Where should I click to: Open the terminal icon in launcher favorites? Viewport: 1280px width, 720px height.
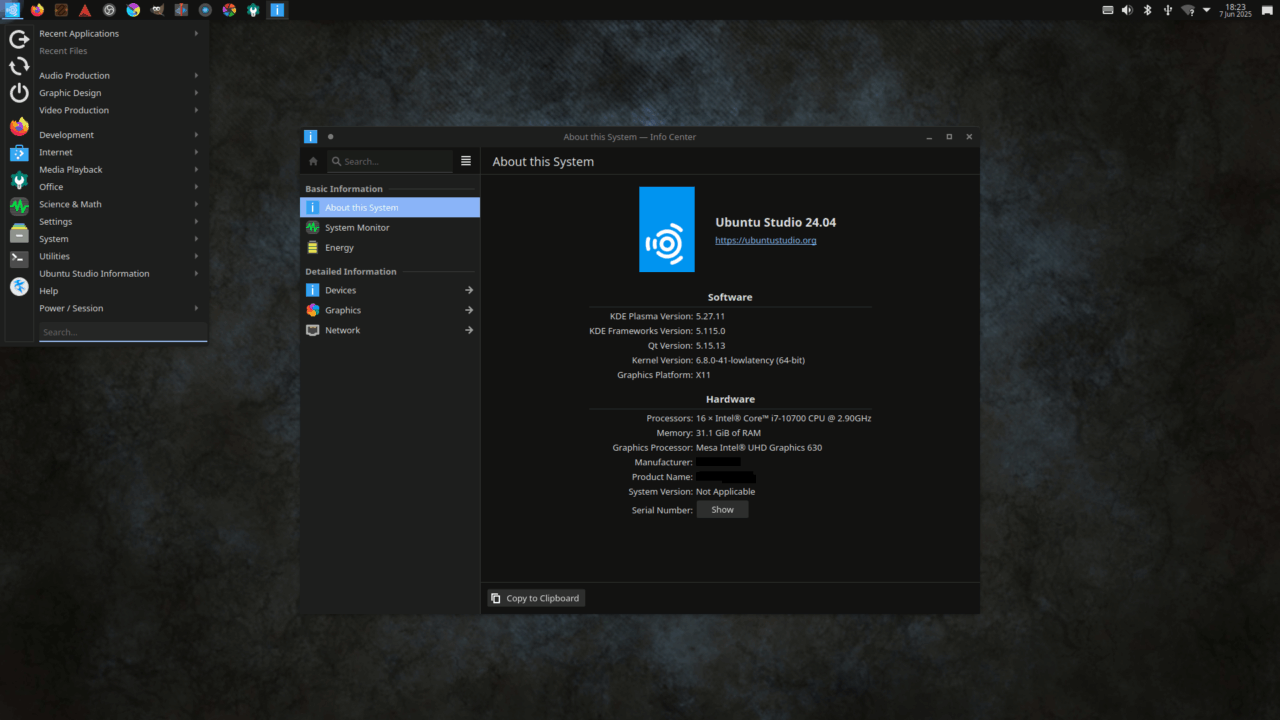pos(19,259)
